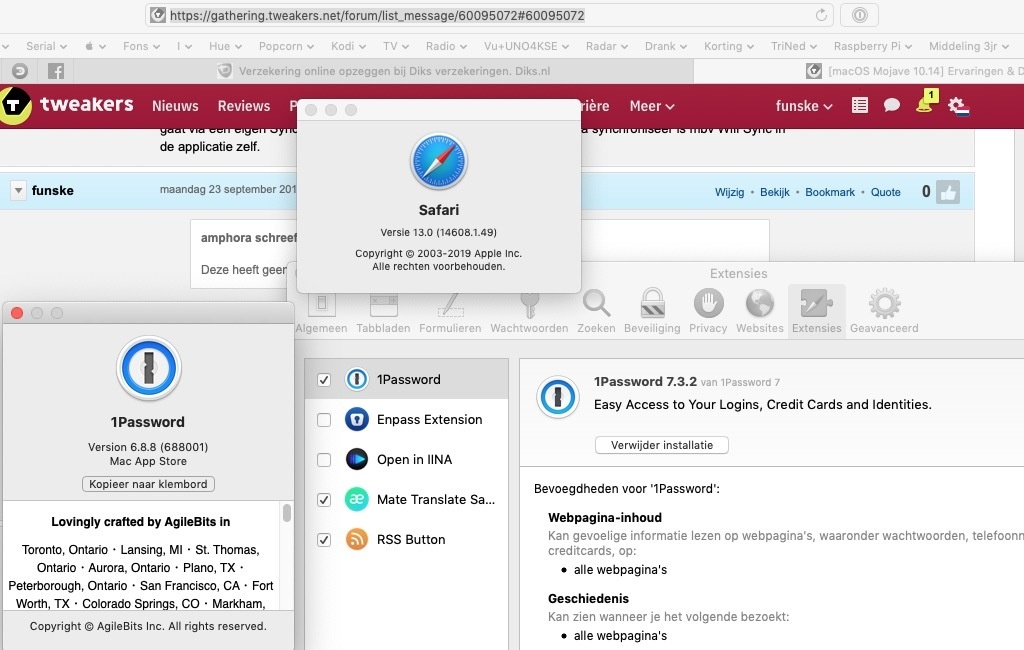Open the Meer menu on tweakers
1024x650 pixels.
coord(651,106)
